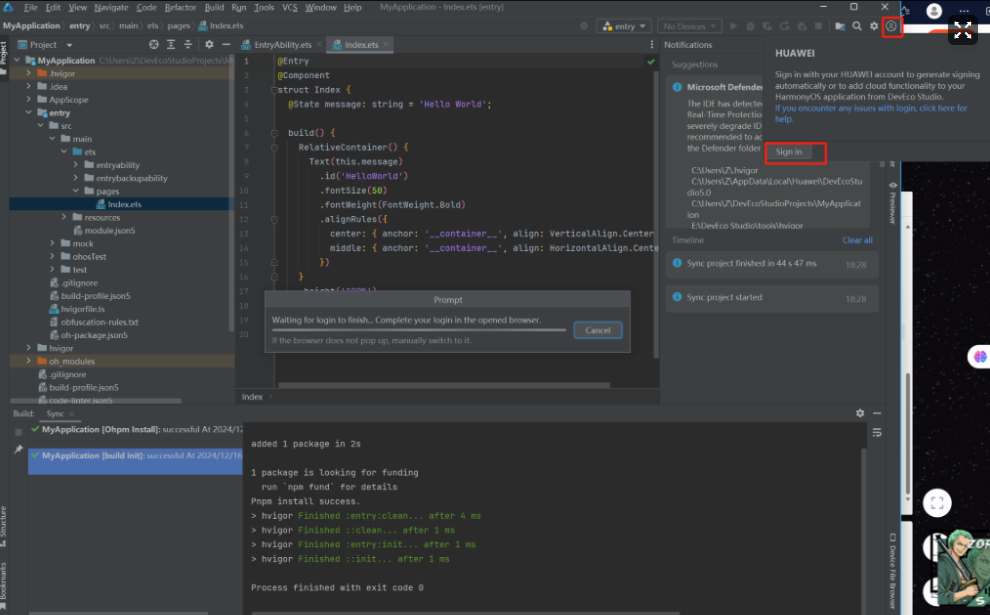Expand the .hvigor folder
The width and height of the screenshot is (990, 615).
28,73
